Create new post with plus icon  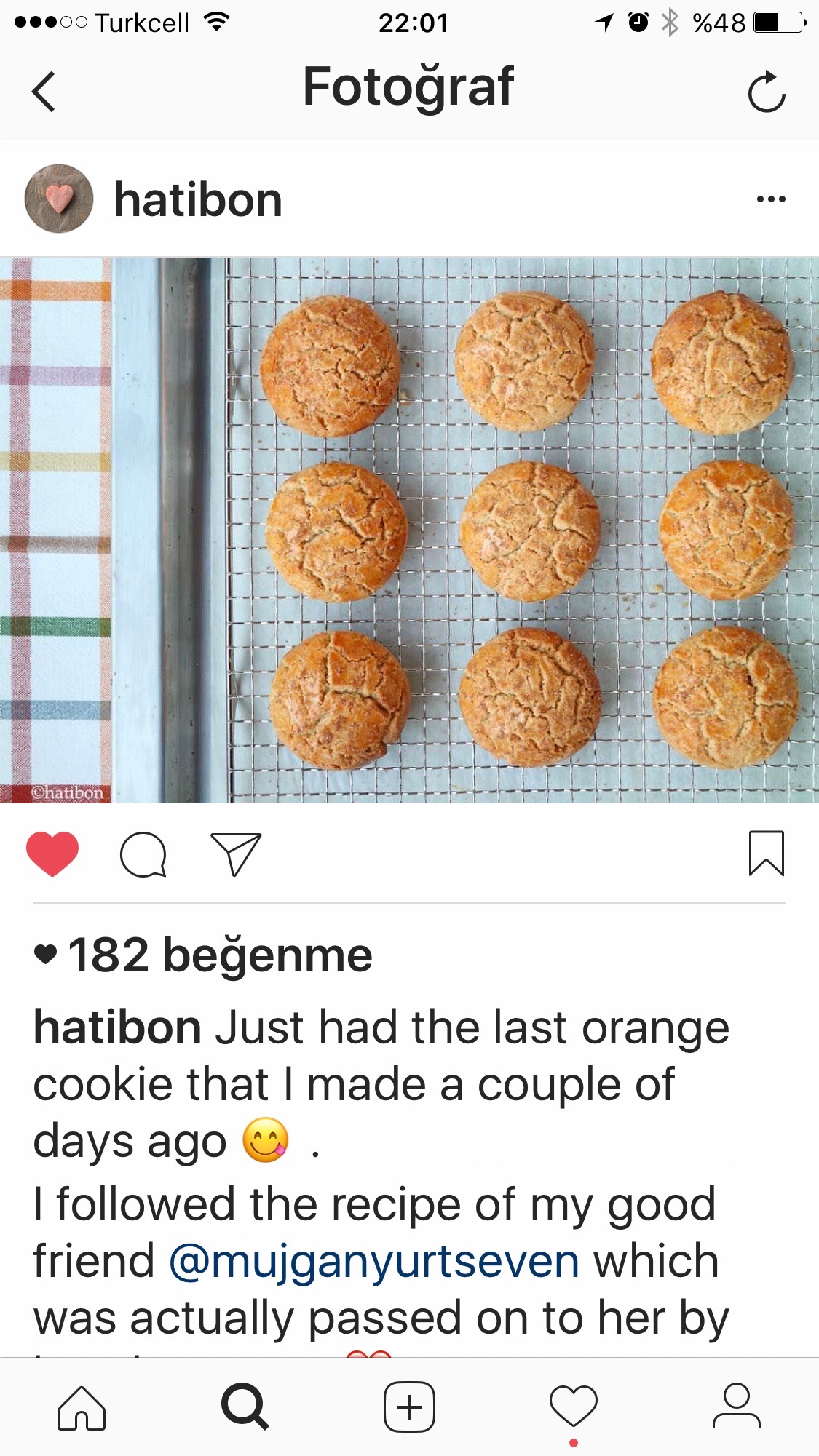point(409,1407)
